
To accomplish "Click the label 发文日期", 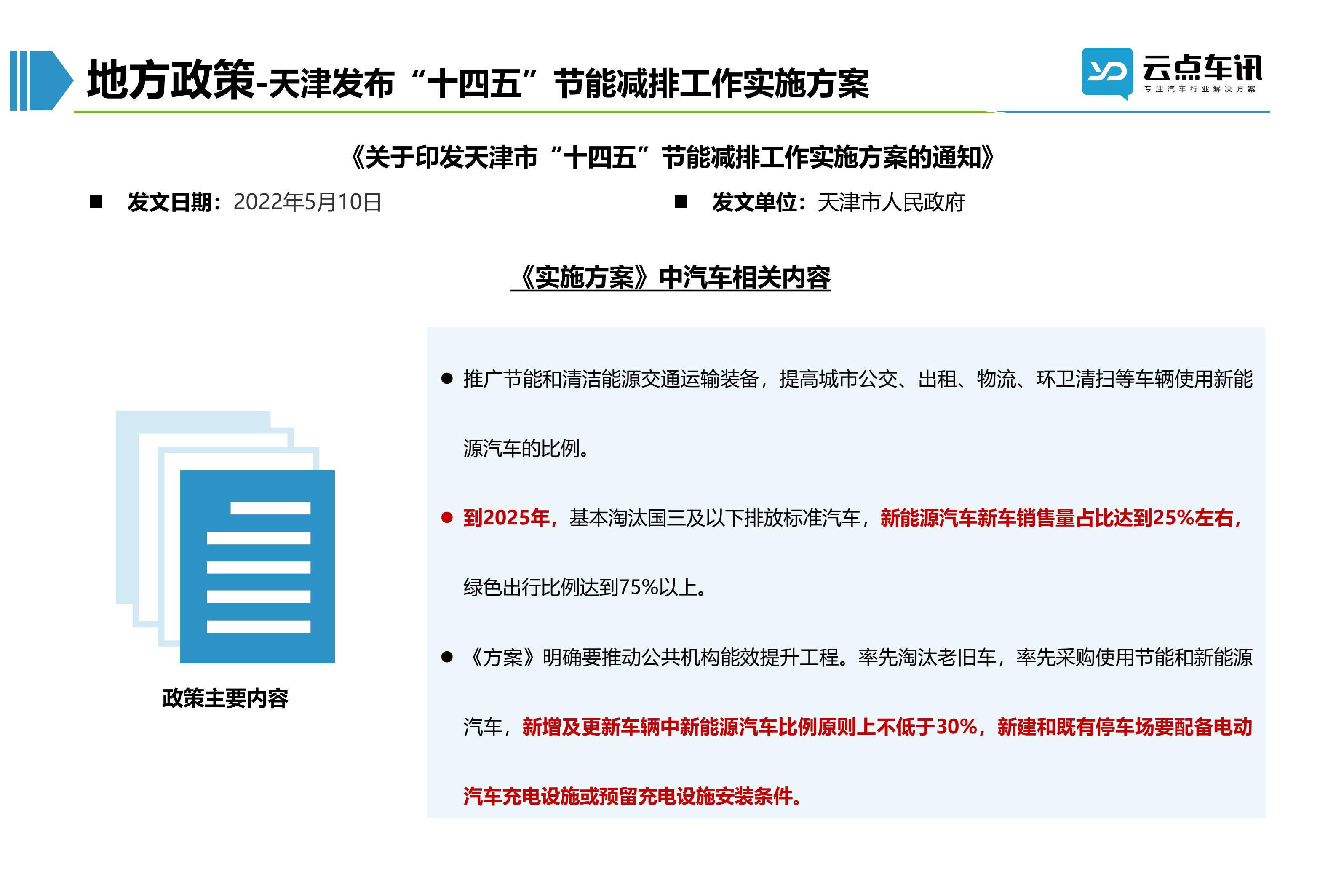I will (170, 202).
